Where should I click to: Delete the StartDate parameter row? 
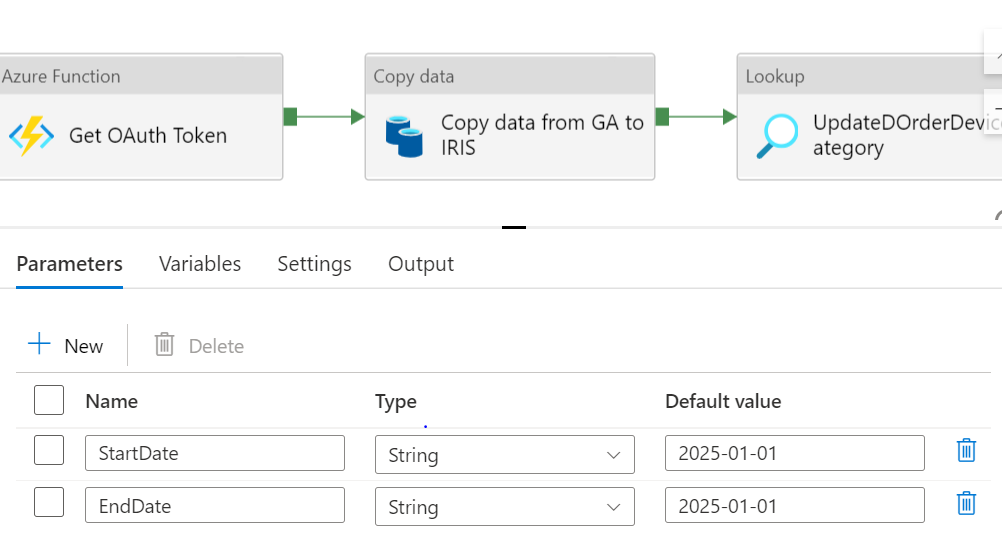966,451
